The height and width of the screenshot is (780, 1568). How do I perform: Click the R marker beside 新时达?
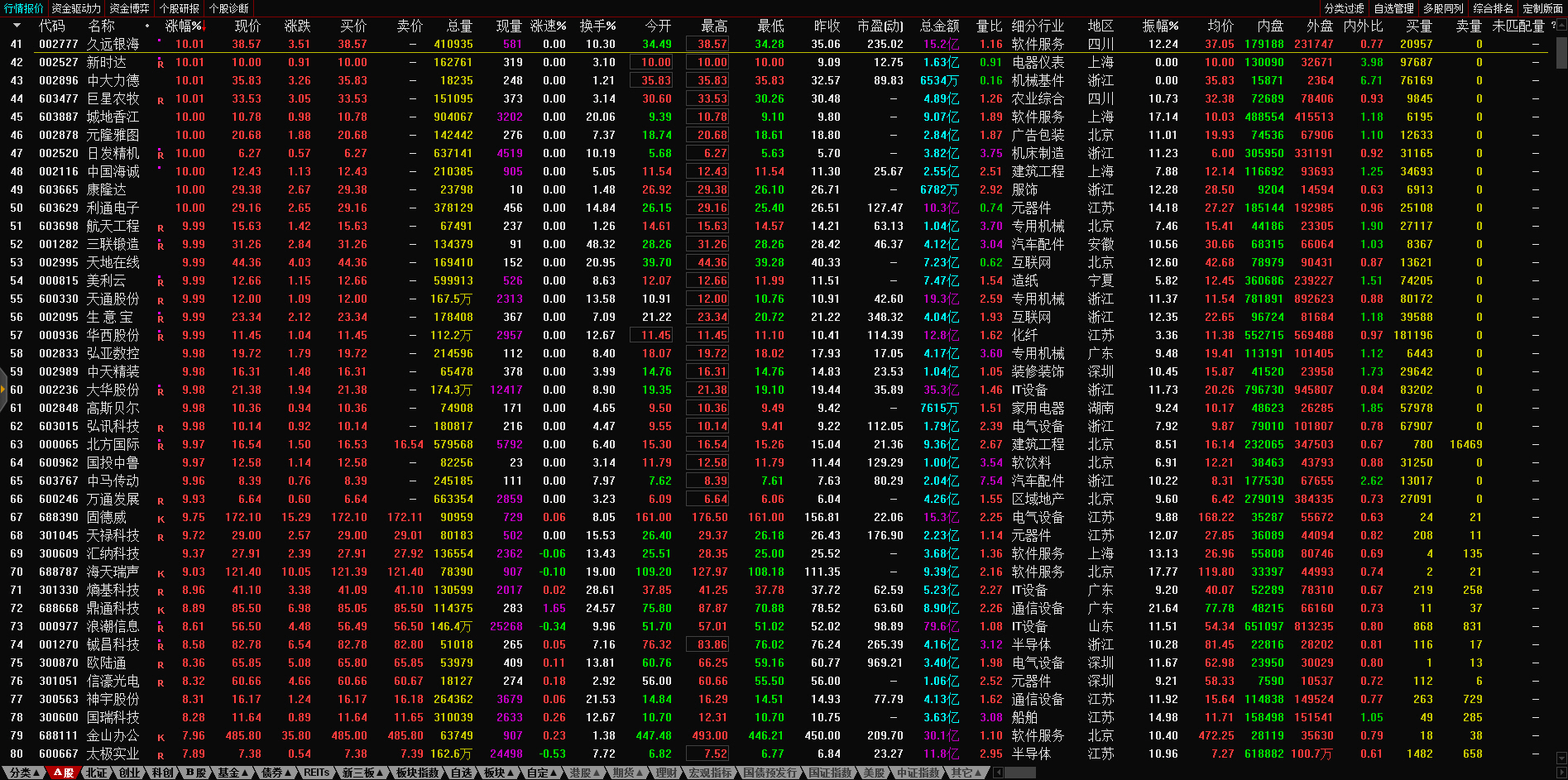pos(161,64)
